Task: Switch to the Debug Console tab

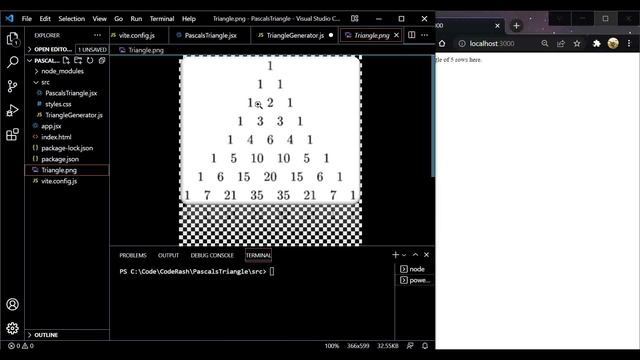Action: click(212, 255)
